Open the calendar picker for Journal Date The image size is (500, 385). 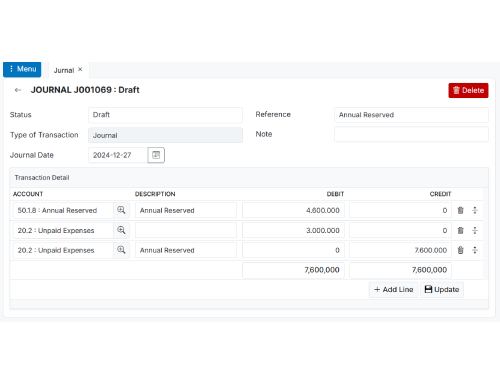[156, 155]
